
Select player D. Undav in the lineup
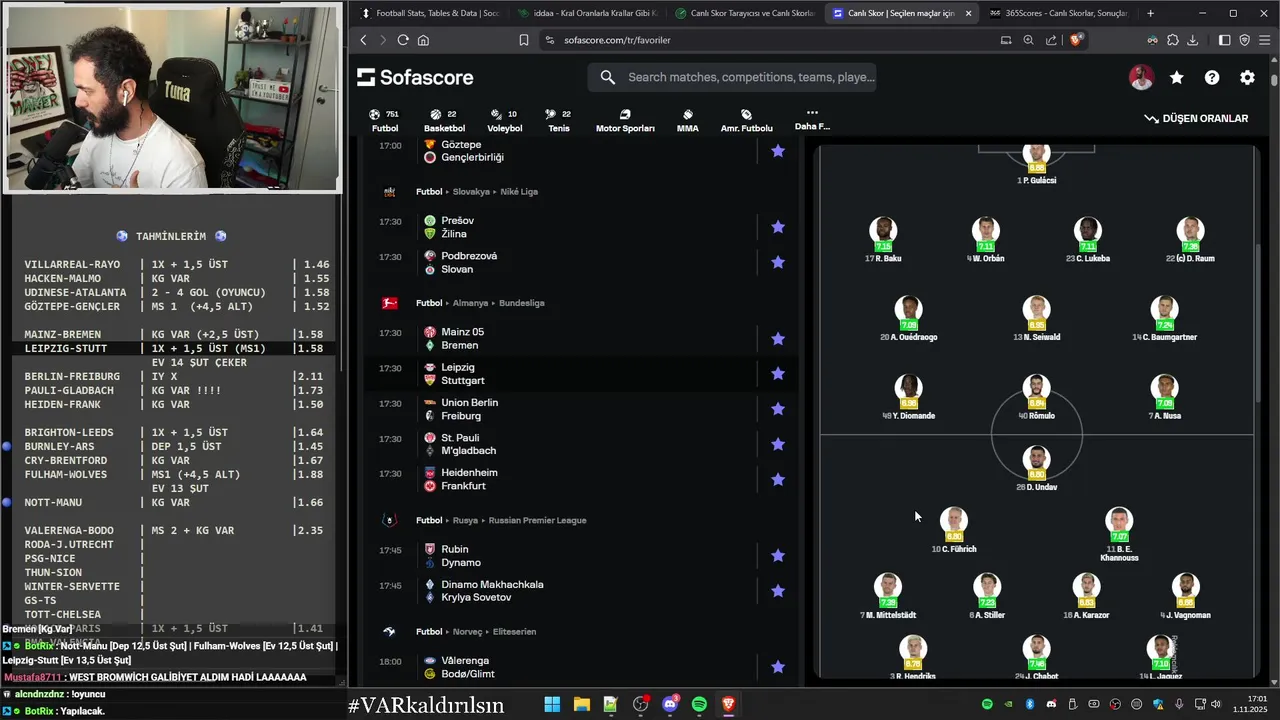click(1036, 469)
